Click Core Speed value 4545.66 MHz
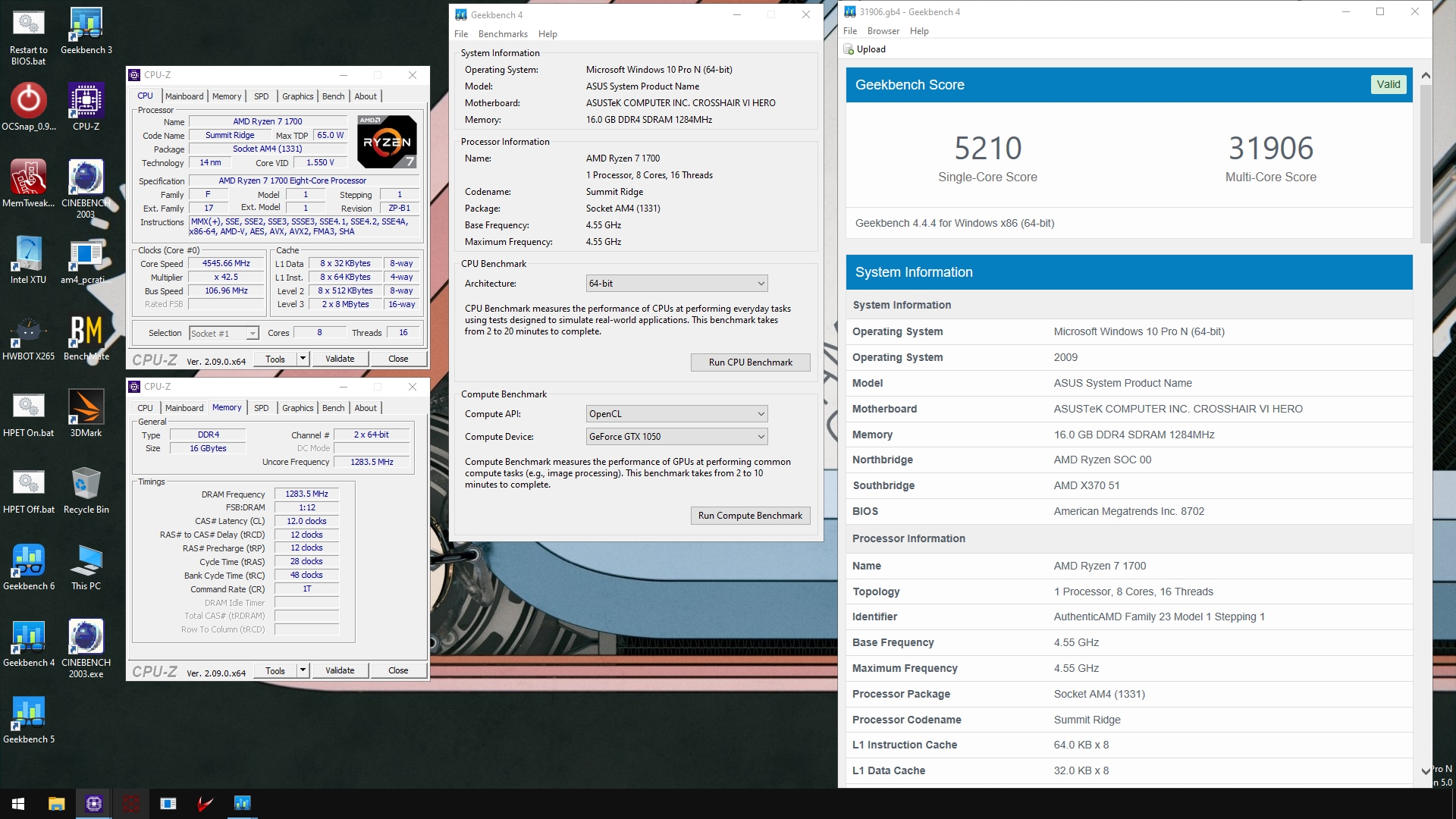Viewport: 1456px width, 819px height. 226,264
